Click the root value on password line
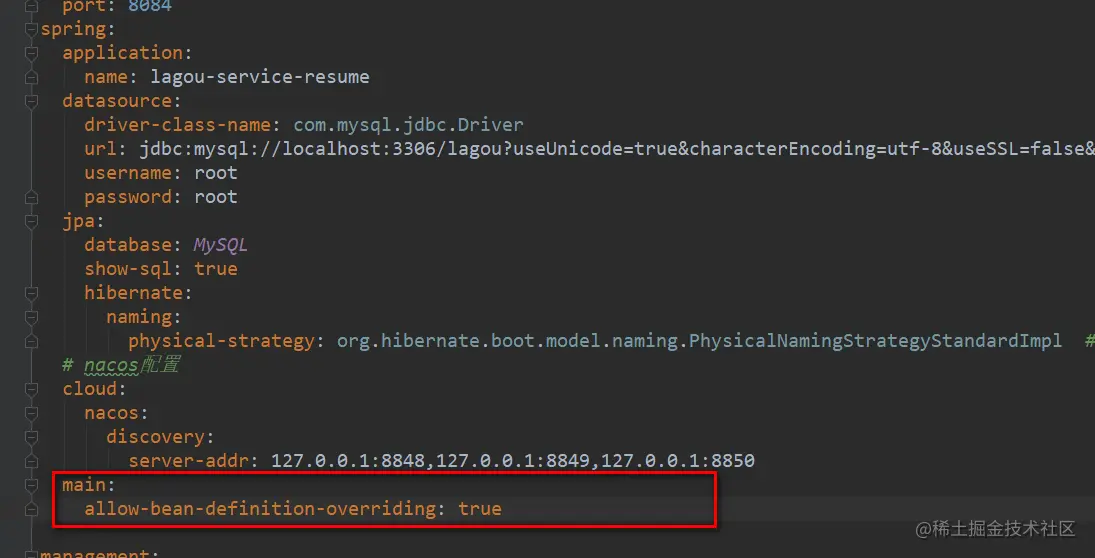This screenshot has height=558, width=1095. 216,198
